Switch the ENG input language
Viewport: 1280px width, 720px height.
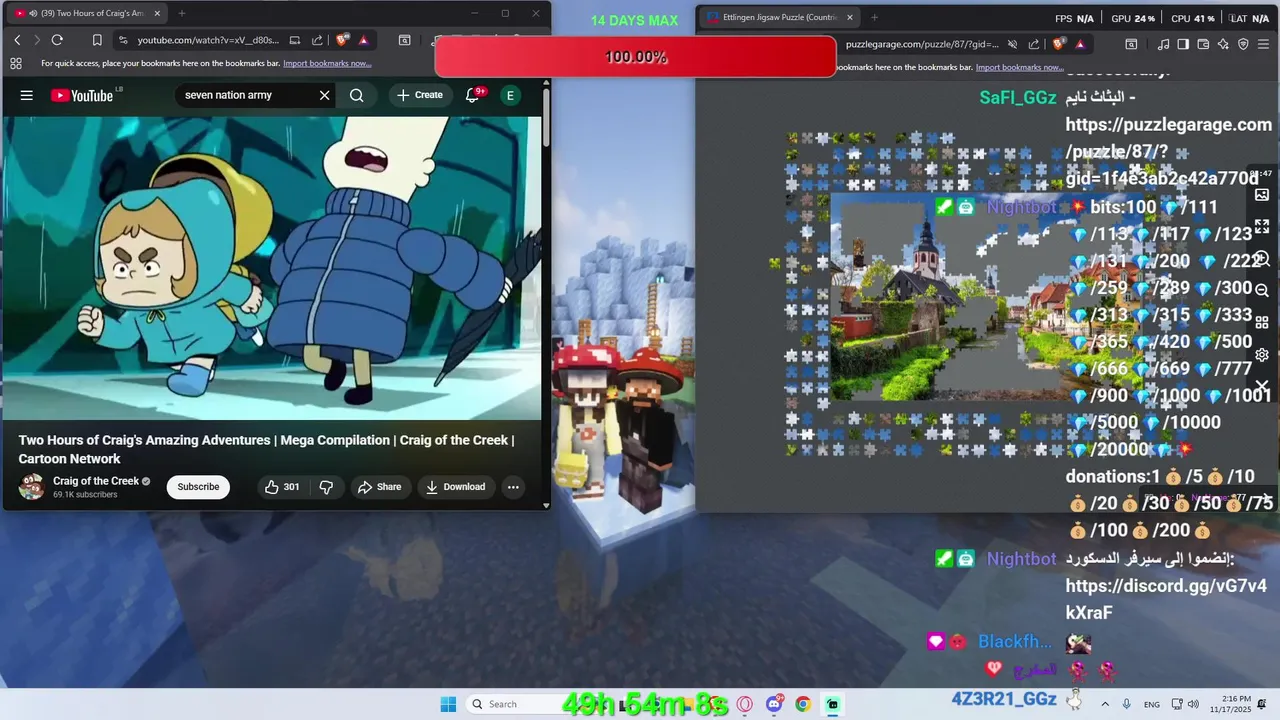pos(1152,704)
